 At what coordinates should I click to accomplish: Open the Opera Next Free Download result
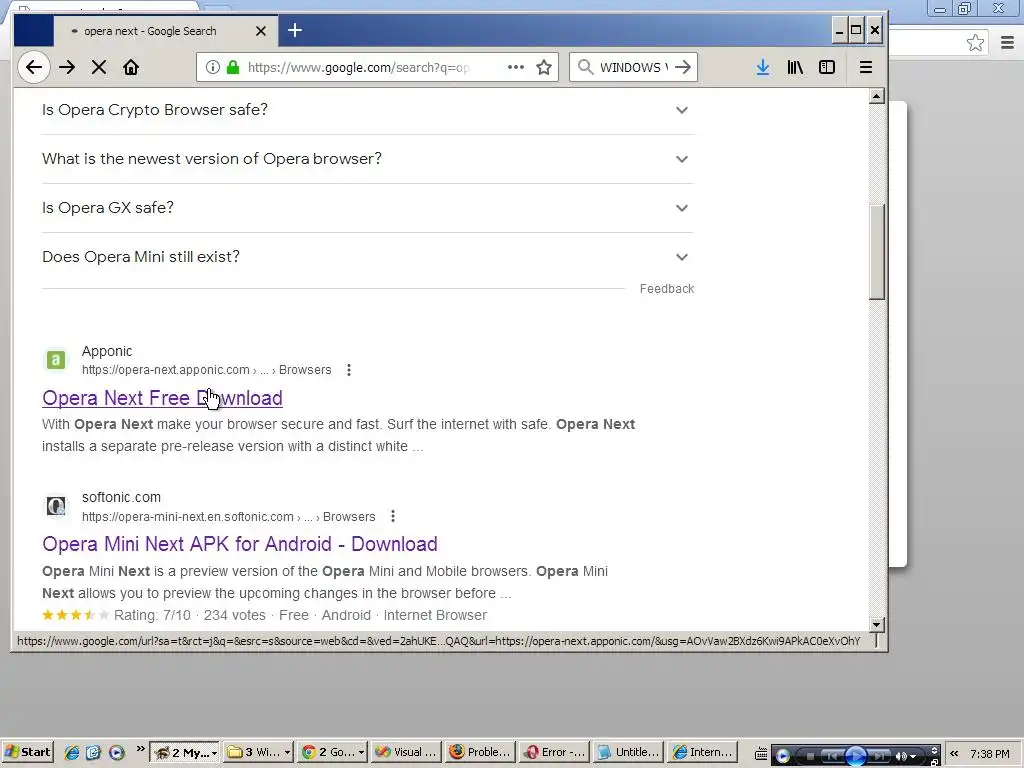tap(162, 398)
